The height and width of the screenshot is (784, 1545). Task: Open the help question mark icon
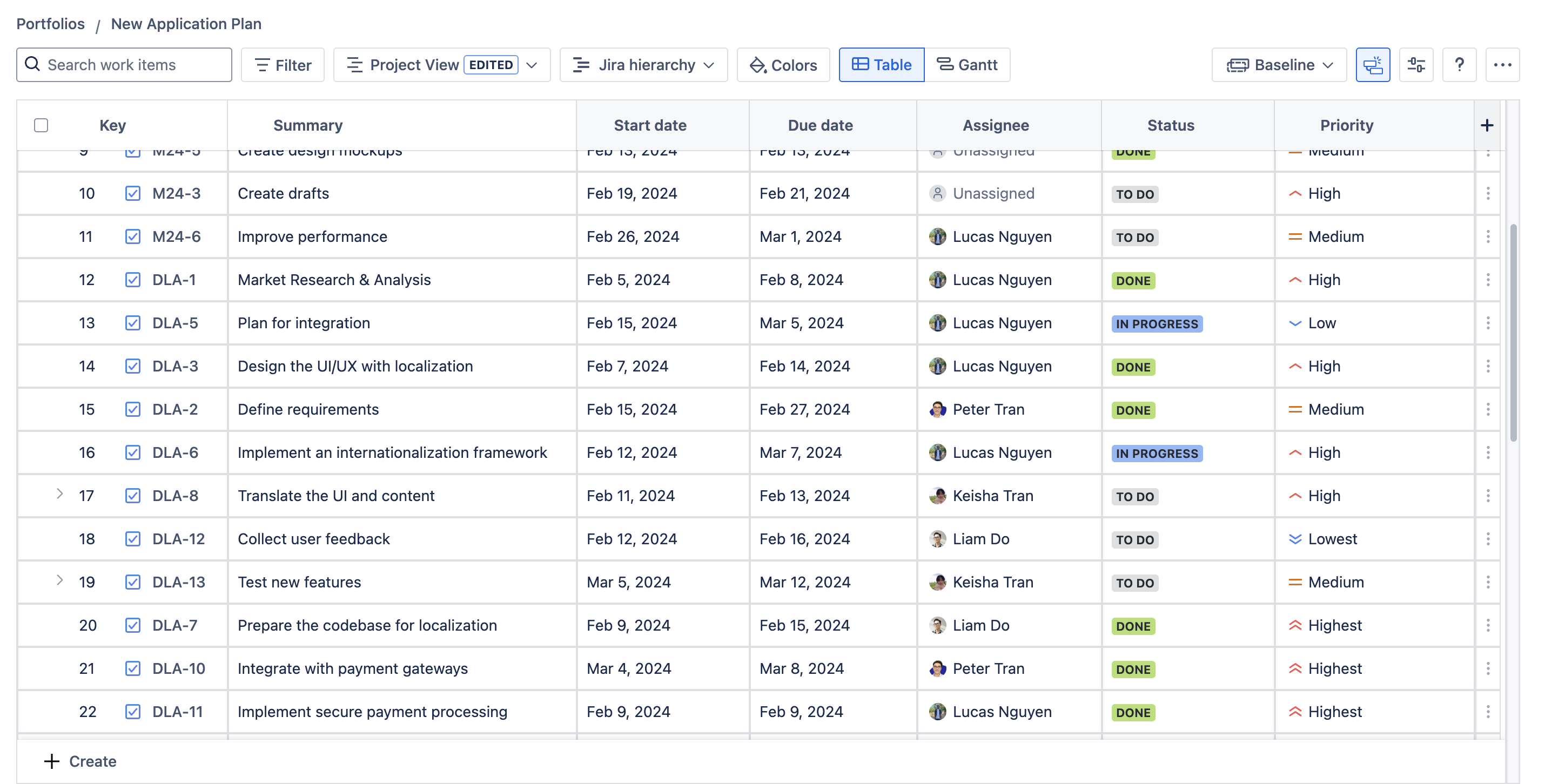tap(1459, 65)
